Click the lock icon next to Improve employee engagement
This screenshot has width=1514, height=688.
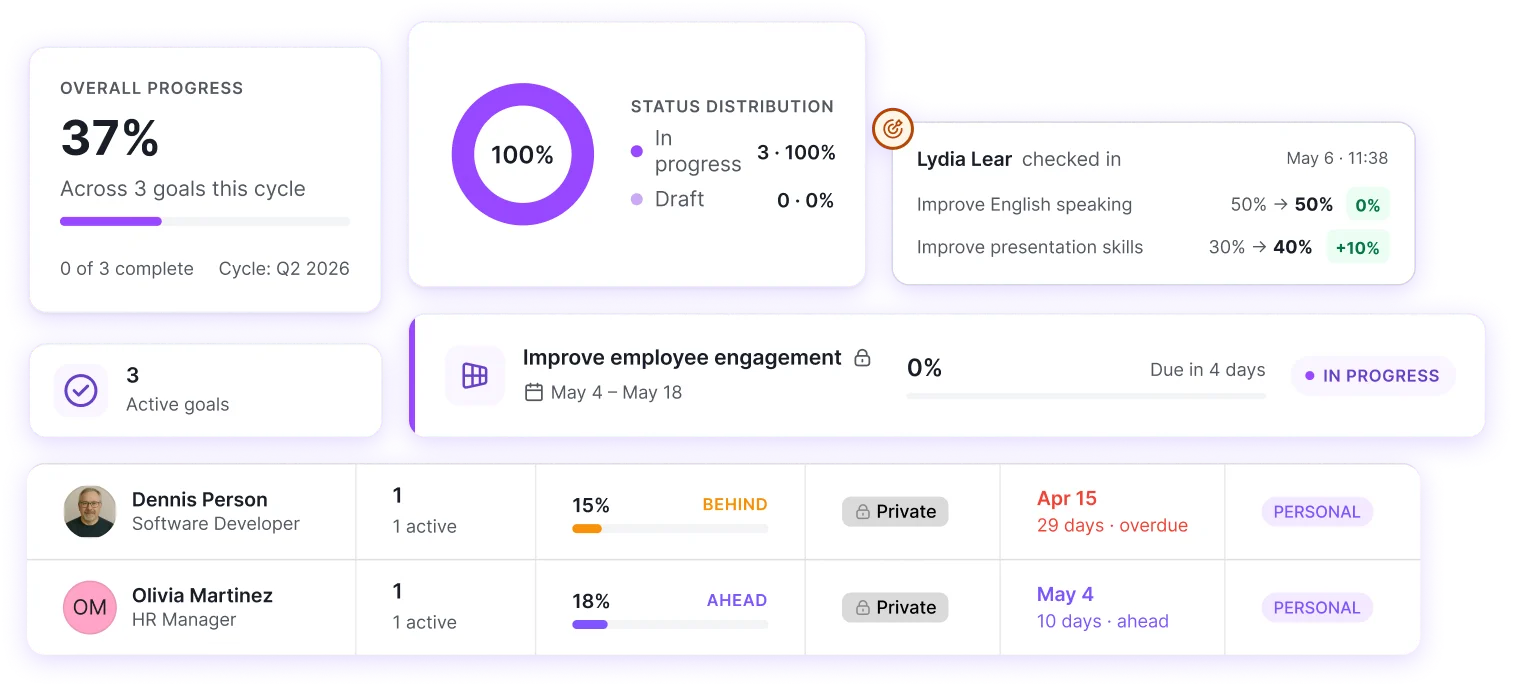pyautogui.click(x=862, y=358)
